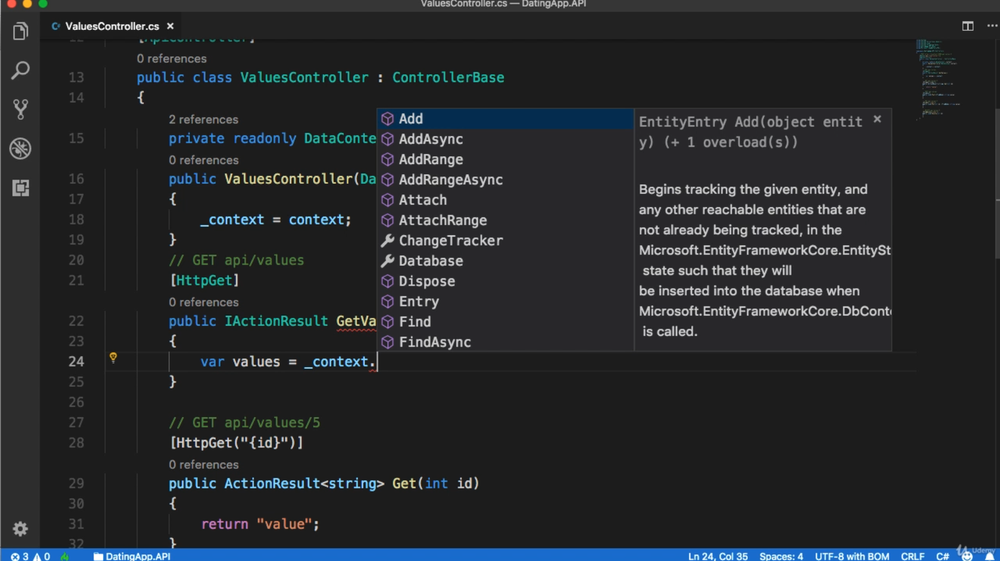This screenshot has height=561, width=1000.
Task: Click the IActionResult return type
Action: click(x=276, y=321)
